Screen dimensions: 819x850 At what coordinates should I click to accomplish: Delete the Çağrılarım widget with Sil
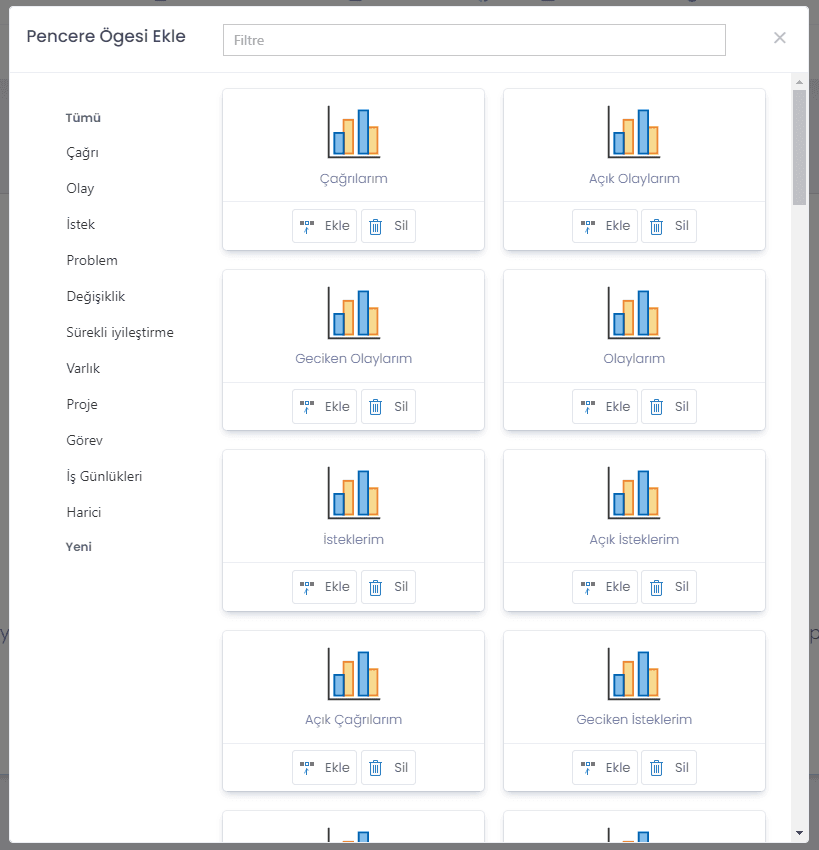pyautogui.click(x=388, y=226)
